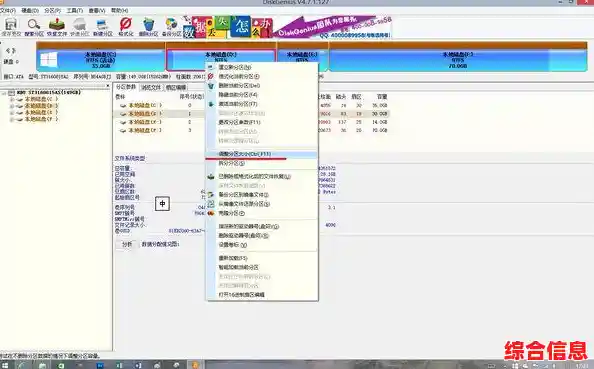Open the 帮助(H) menu

tap(119, 10)
